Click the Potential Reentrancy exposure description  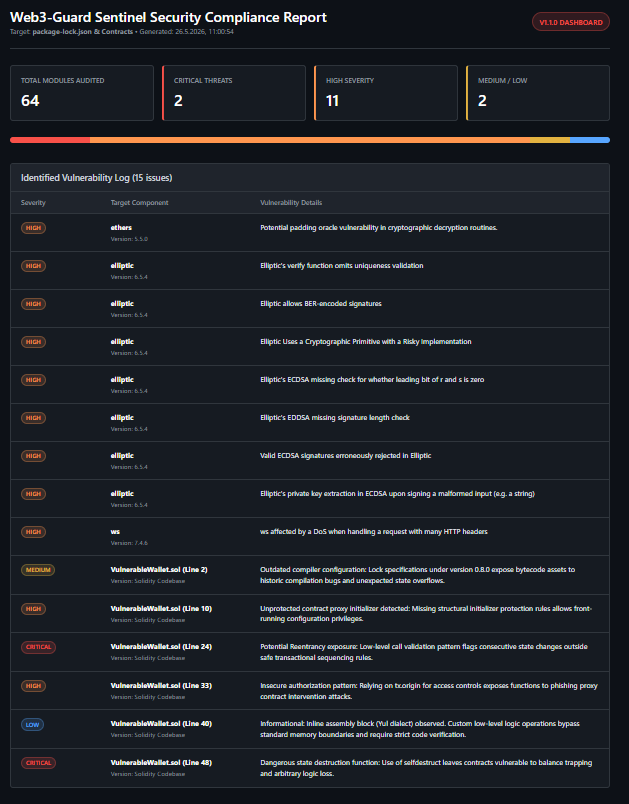tap(424, 652)
